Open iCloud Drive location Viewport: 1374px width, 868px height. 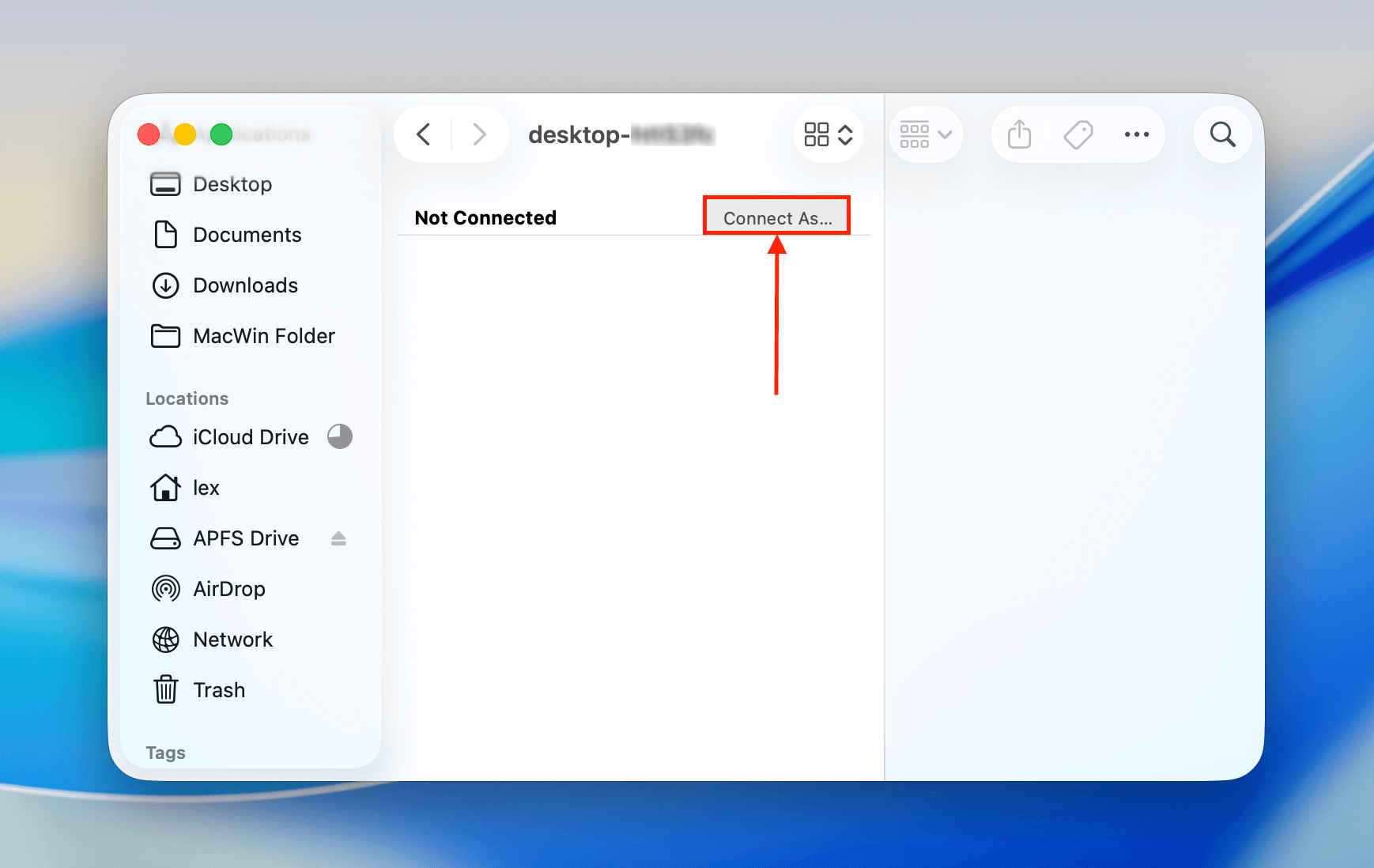point(250,437)
